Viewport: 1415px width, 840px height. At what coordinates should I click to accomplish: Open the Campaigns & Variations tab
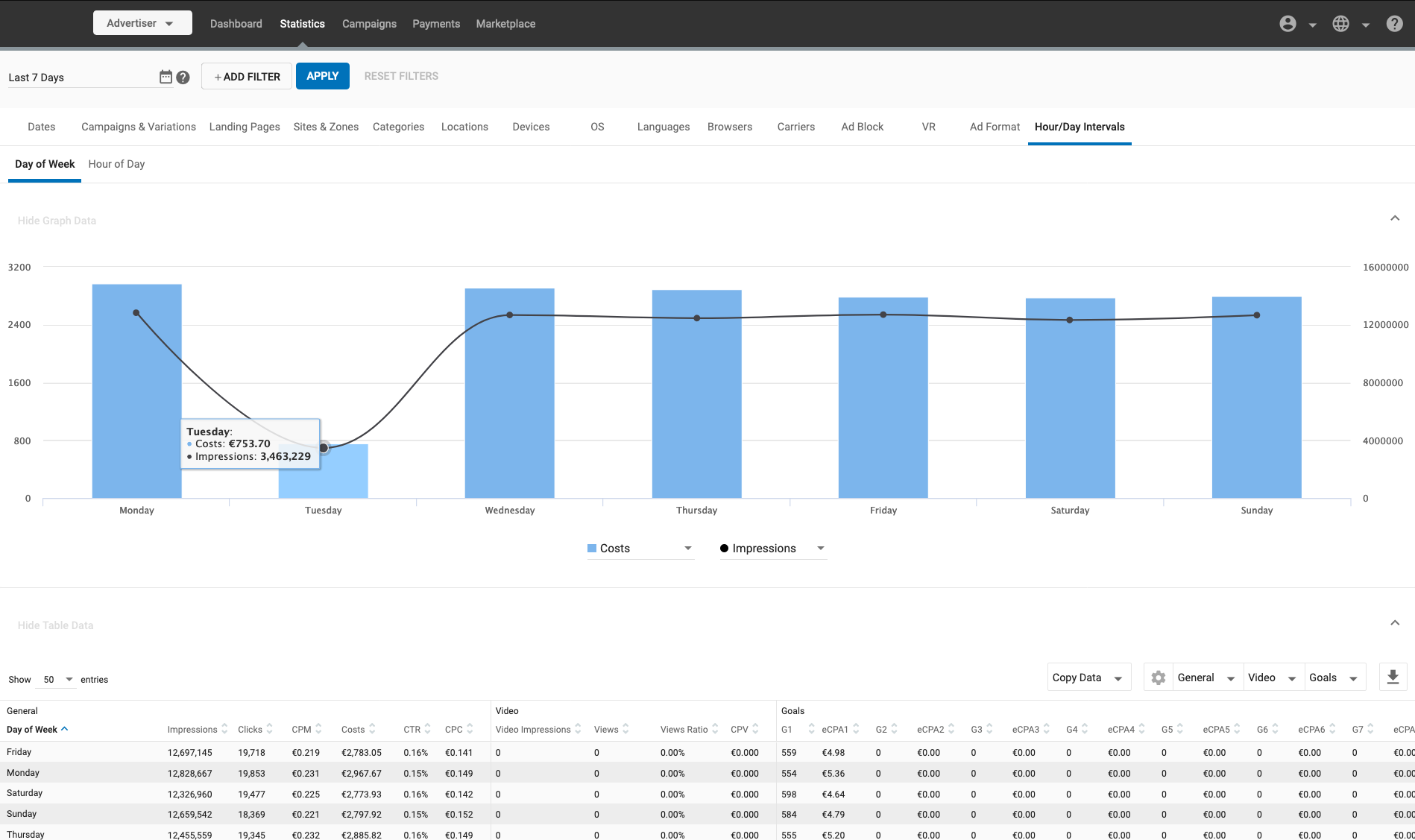pyautogui.click(x=139, y=127)
